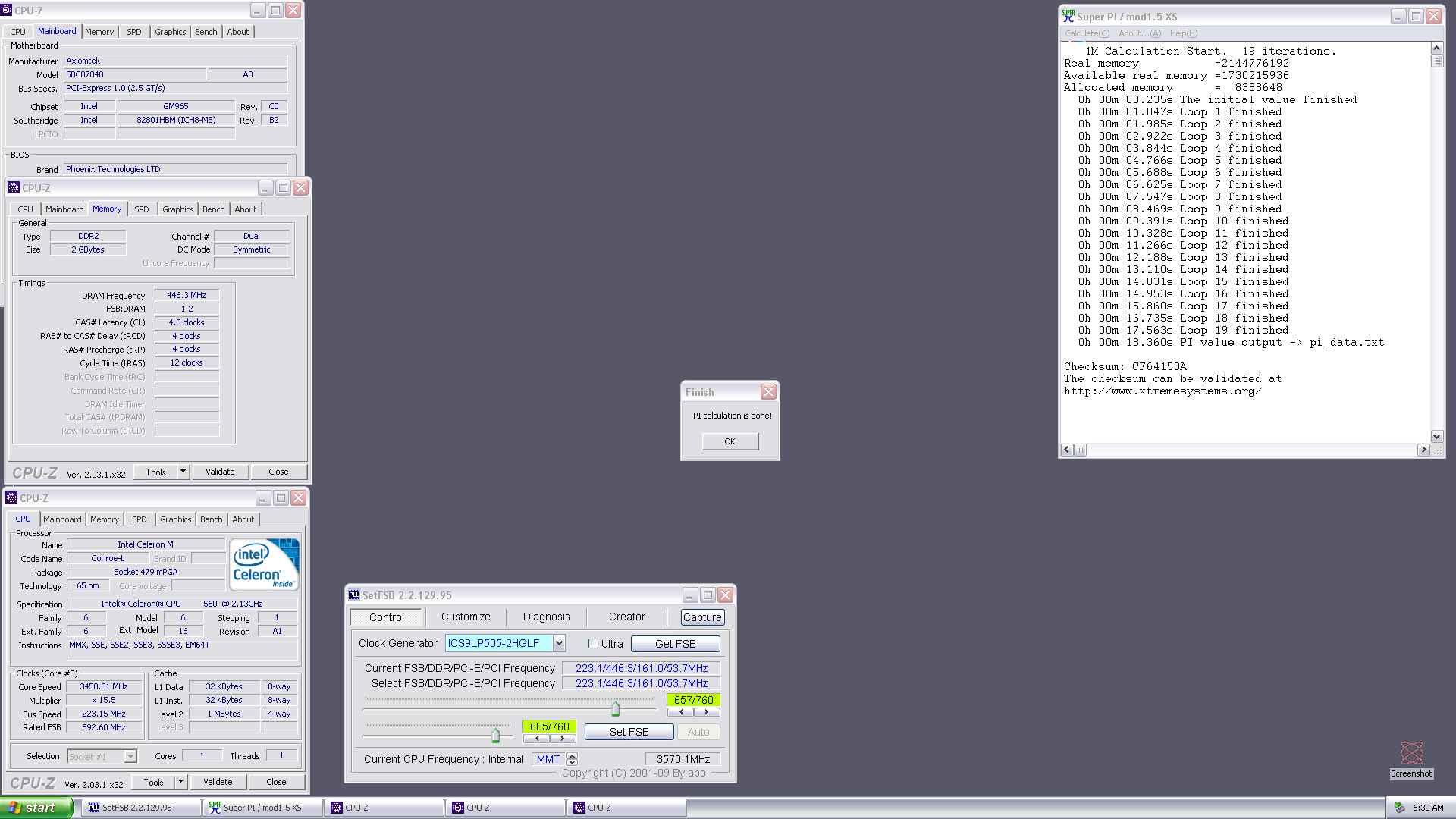
Task: Open Bench tab in the bottom CPU-Z window
Action: coord(212,519)
